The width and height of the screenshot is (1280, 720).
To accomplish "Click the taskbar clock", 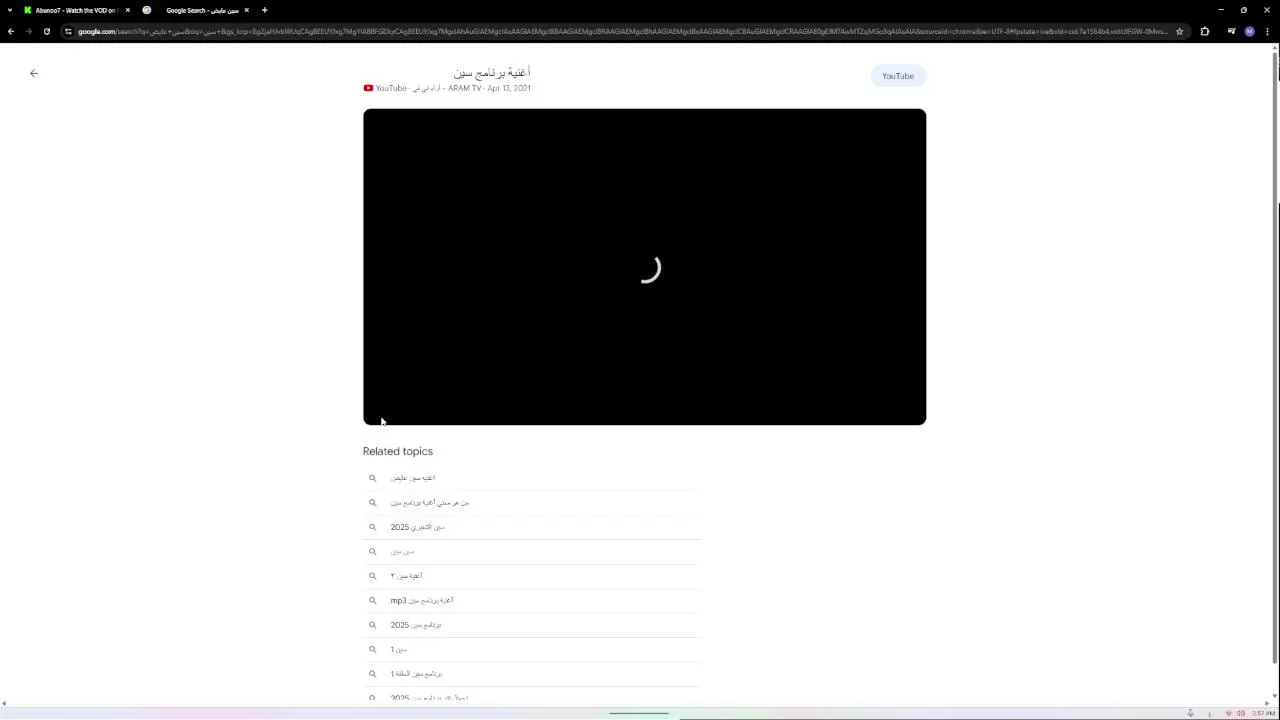I will coord(1263,713).
